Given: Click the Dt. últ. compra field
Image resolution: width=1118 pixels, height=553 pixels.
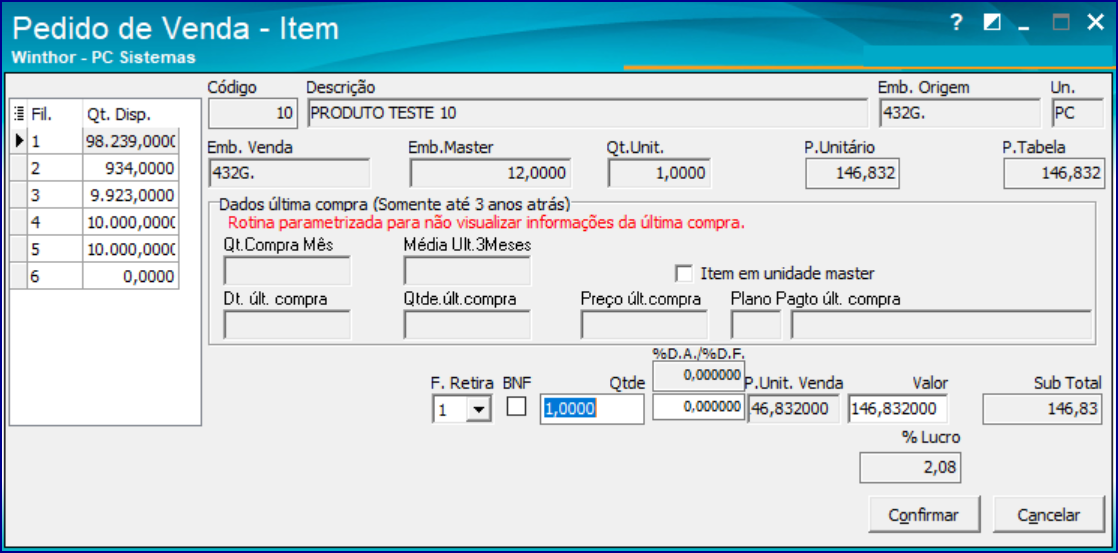Looking at the screenshot, I should tap(287, 325).
